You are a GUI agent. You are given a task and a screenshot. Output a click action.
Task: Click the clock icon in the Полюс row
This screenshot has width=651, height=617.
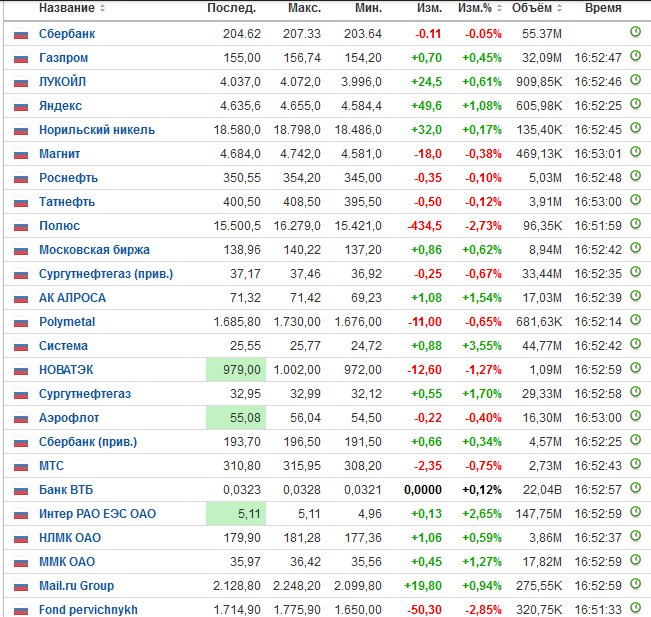[x=635, y=223]
